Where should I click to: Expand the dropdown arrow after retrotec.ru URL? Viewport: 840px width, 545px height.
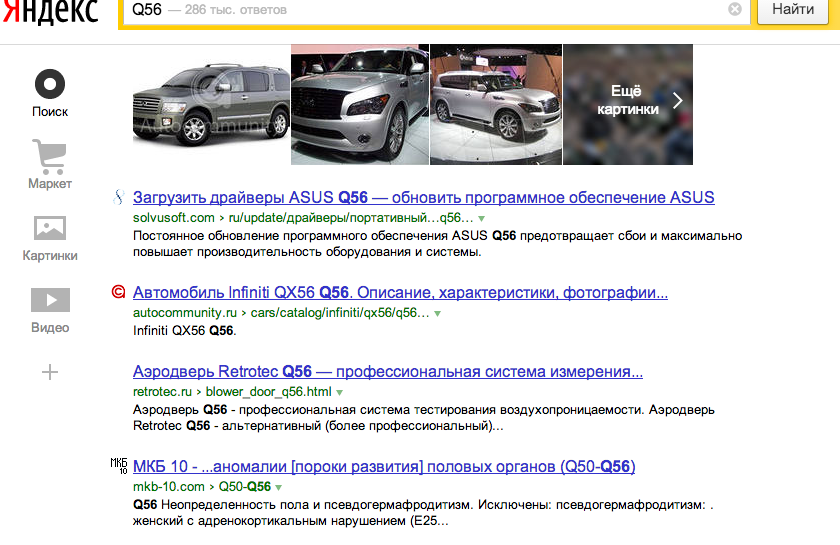[x=340, y=392]
